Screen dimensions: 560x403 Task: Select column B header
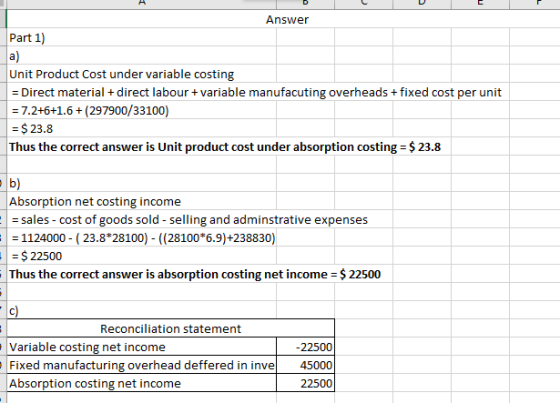(305, 4)
